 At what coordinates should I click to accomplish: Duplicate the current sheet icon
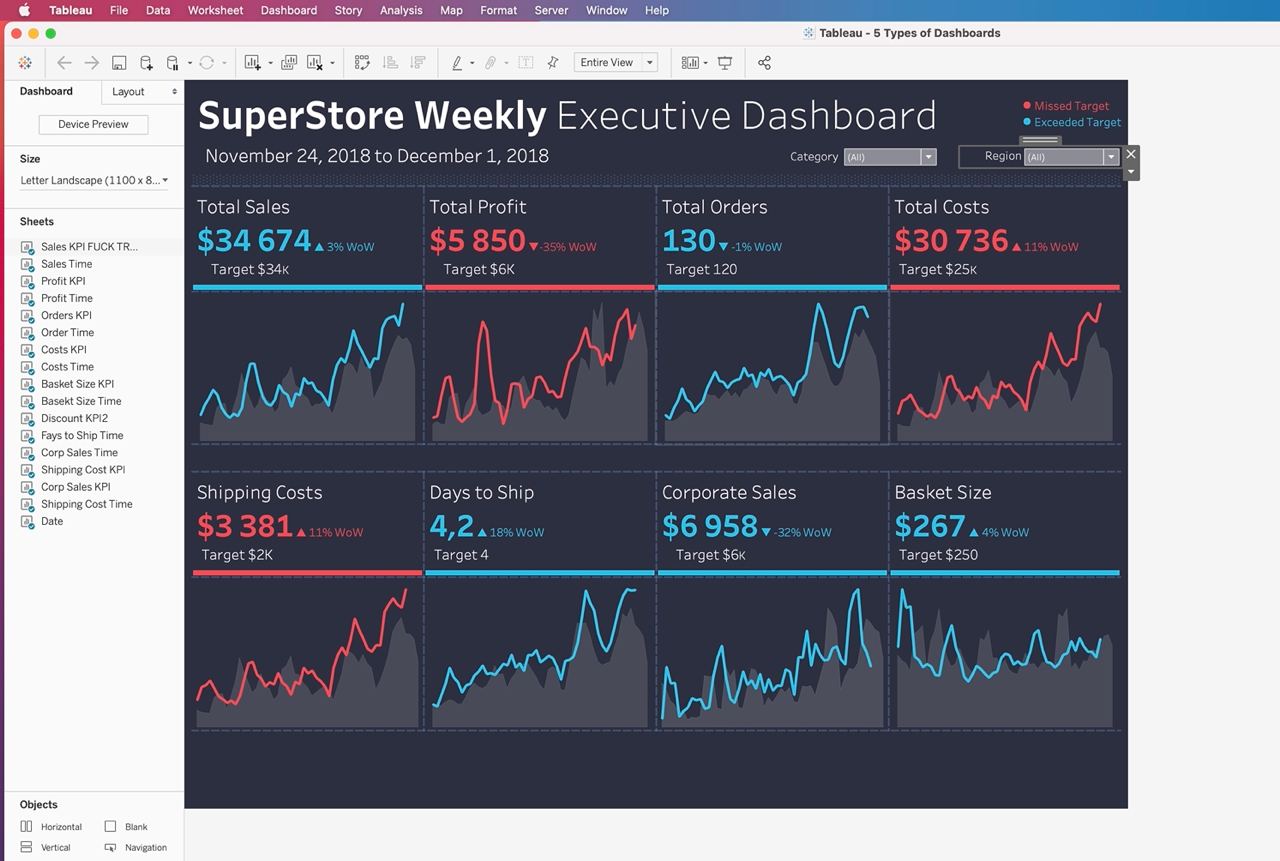(x=289, y=62)
